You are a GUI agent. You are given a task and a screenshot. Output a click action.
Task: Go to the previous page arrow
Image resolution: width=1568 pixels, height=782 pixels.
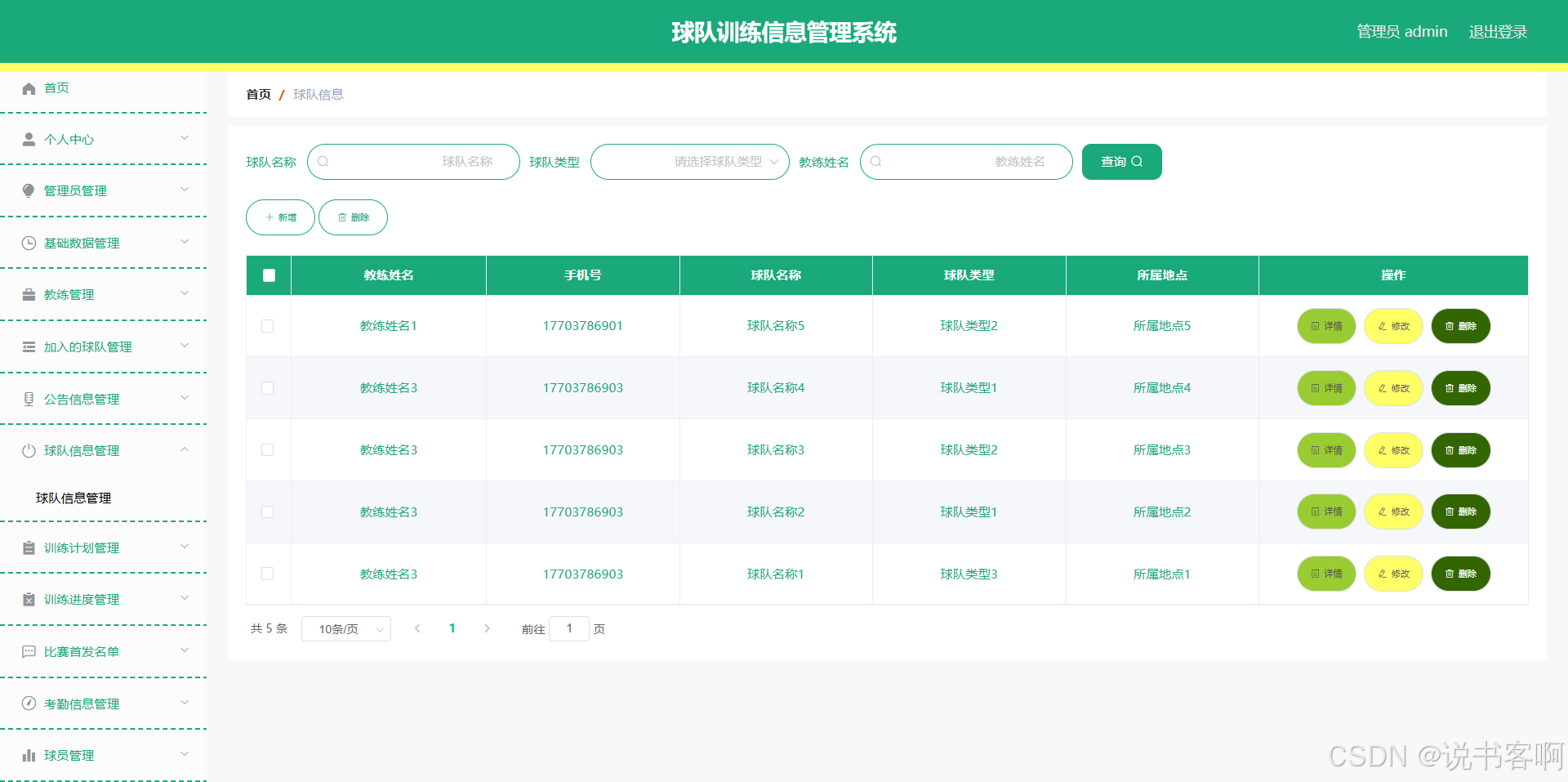417,628
